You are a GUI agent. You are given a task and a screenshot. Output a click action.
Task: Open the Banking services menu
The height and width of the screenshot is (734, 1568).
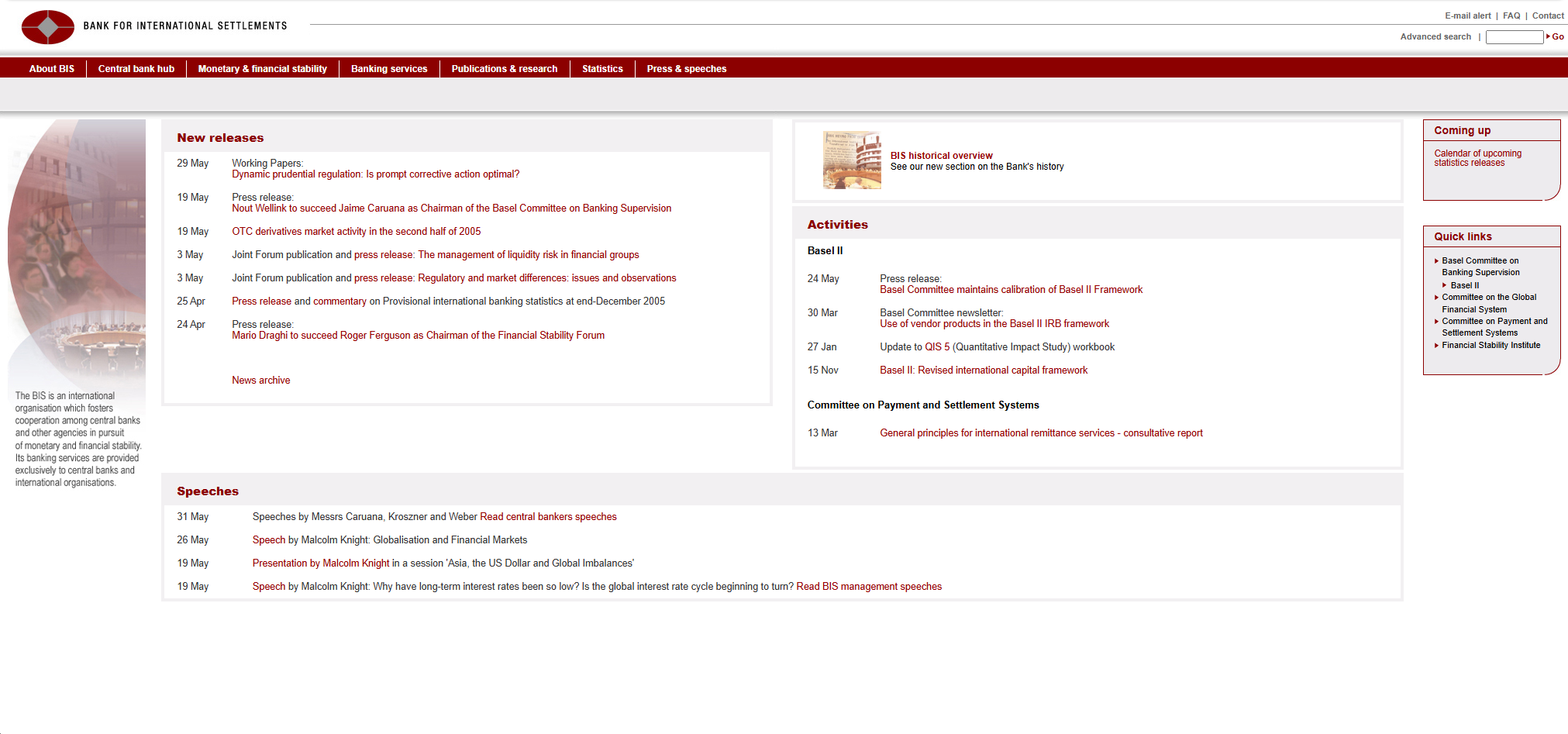[389, 69]
